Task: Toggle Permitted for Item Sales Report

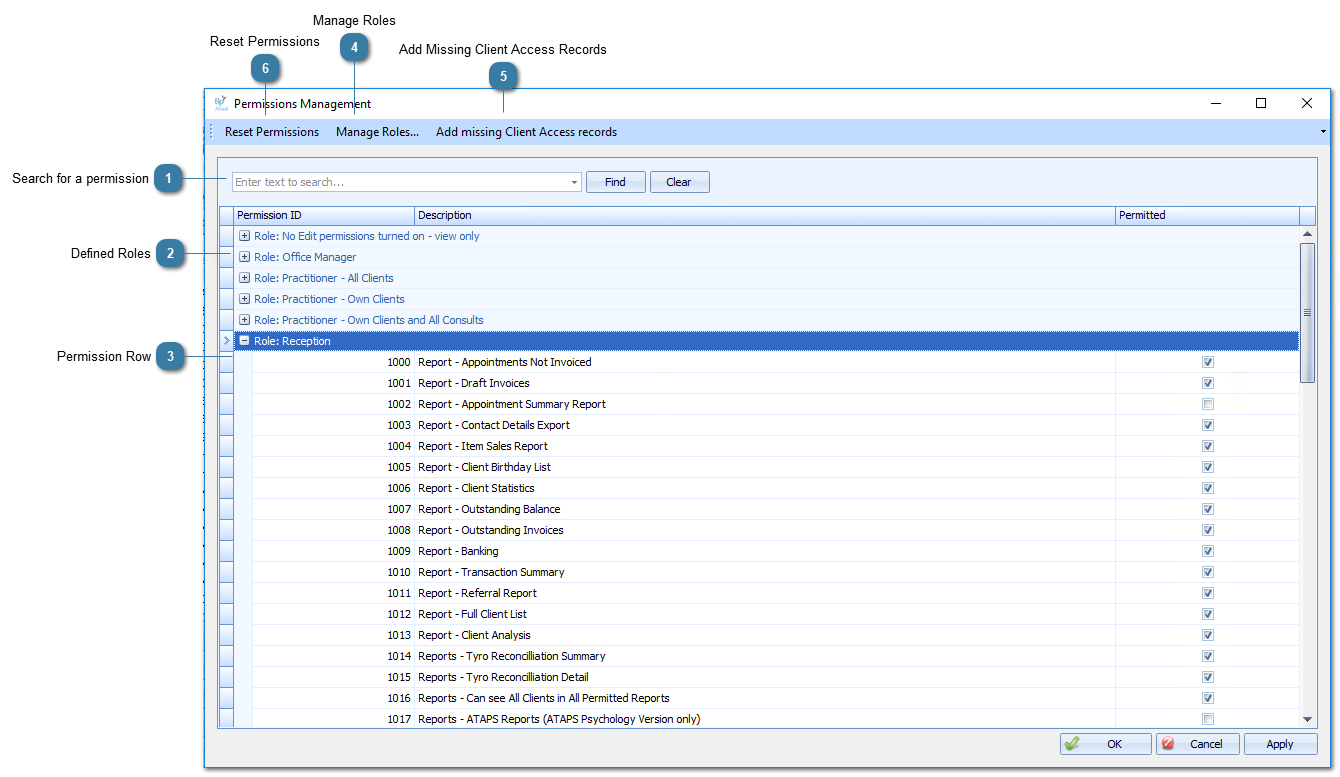Action: (1208, 446)
